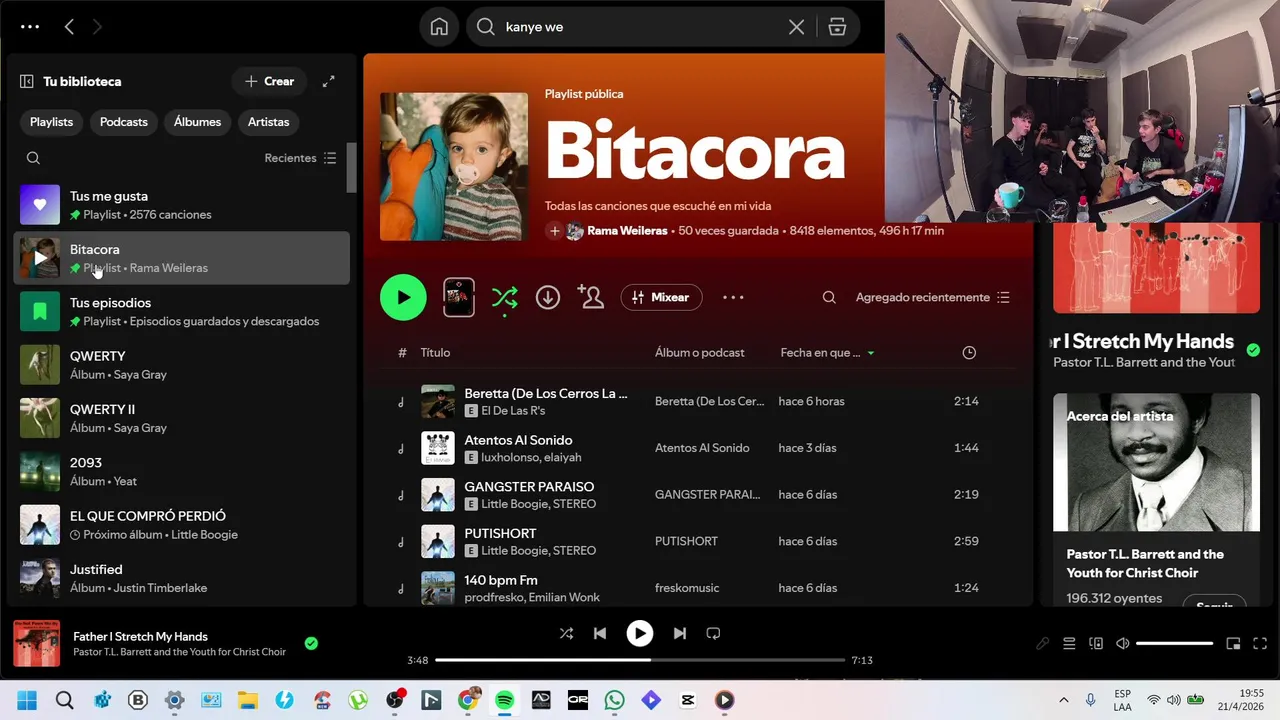Open Rama Weileras profile link

pos(627,231)
